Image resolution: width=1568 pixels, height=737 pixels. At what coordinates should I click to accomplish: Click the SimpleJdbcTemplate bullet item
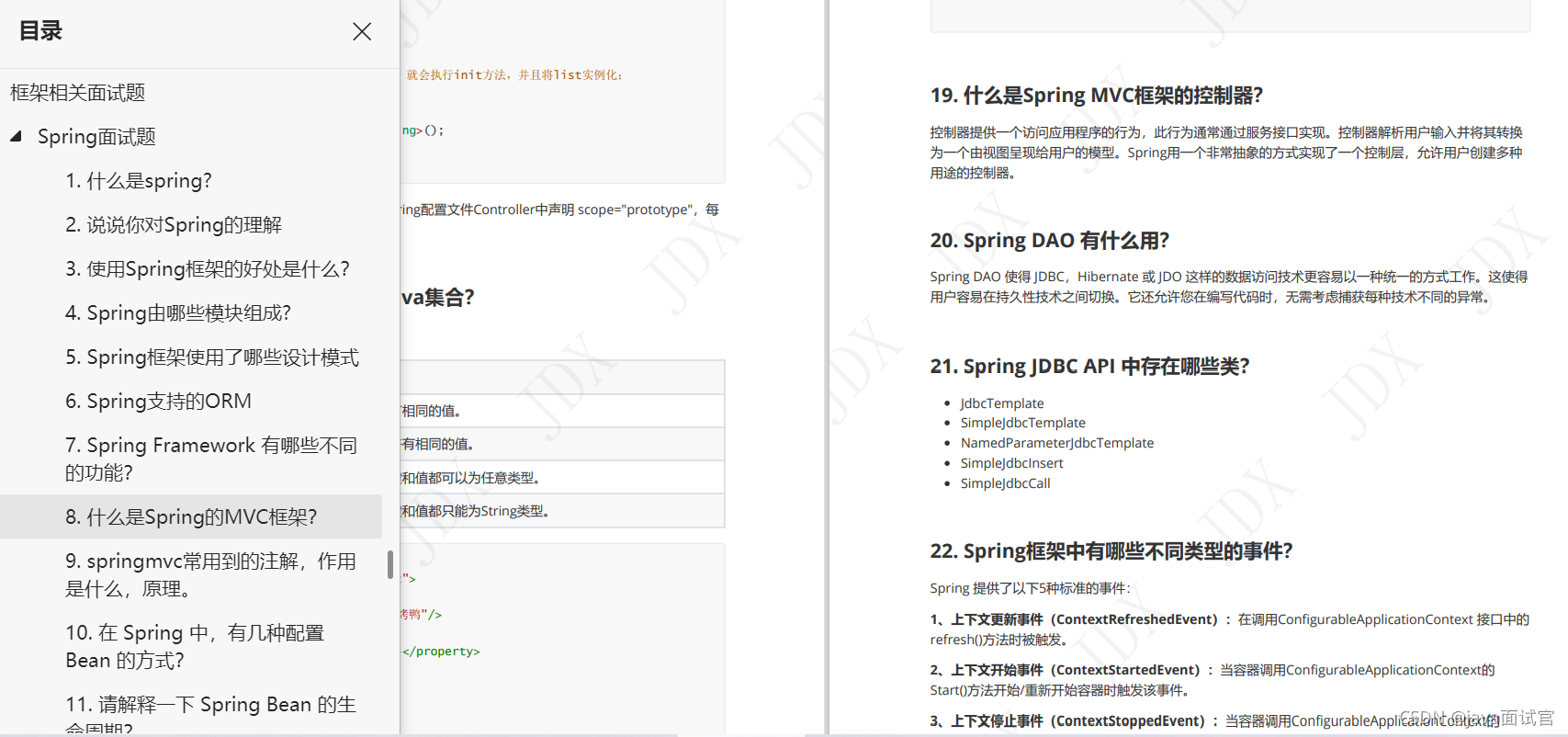tap(1023, 423)
